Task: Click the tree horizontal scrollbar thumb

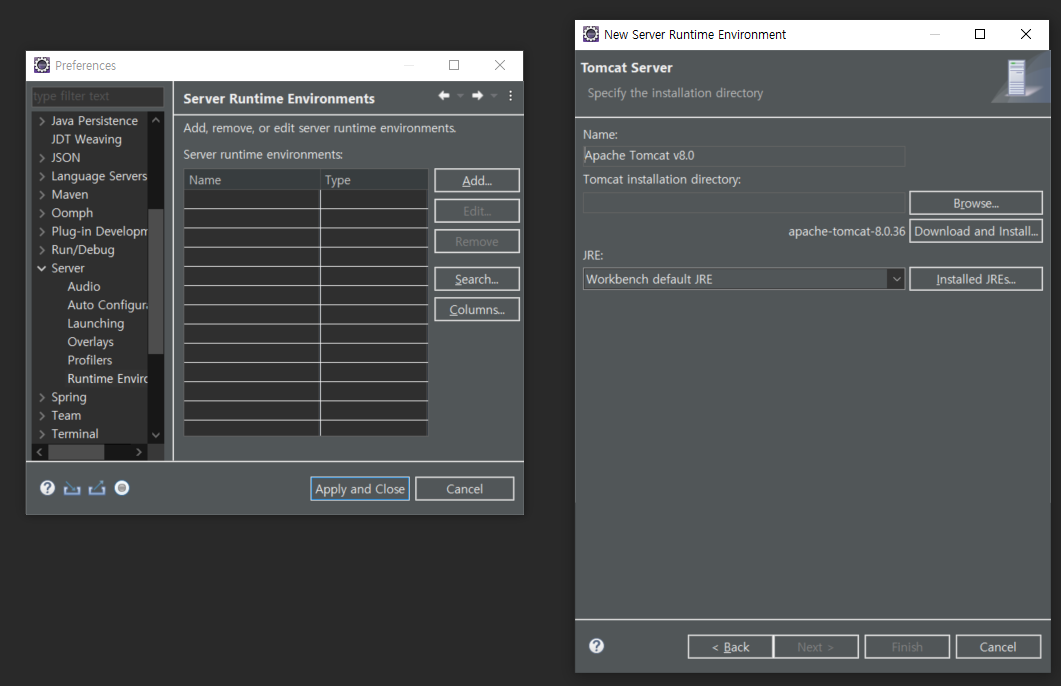Action: (76, 451)
